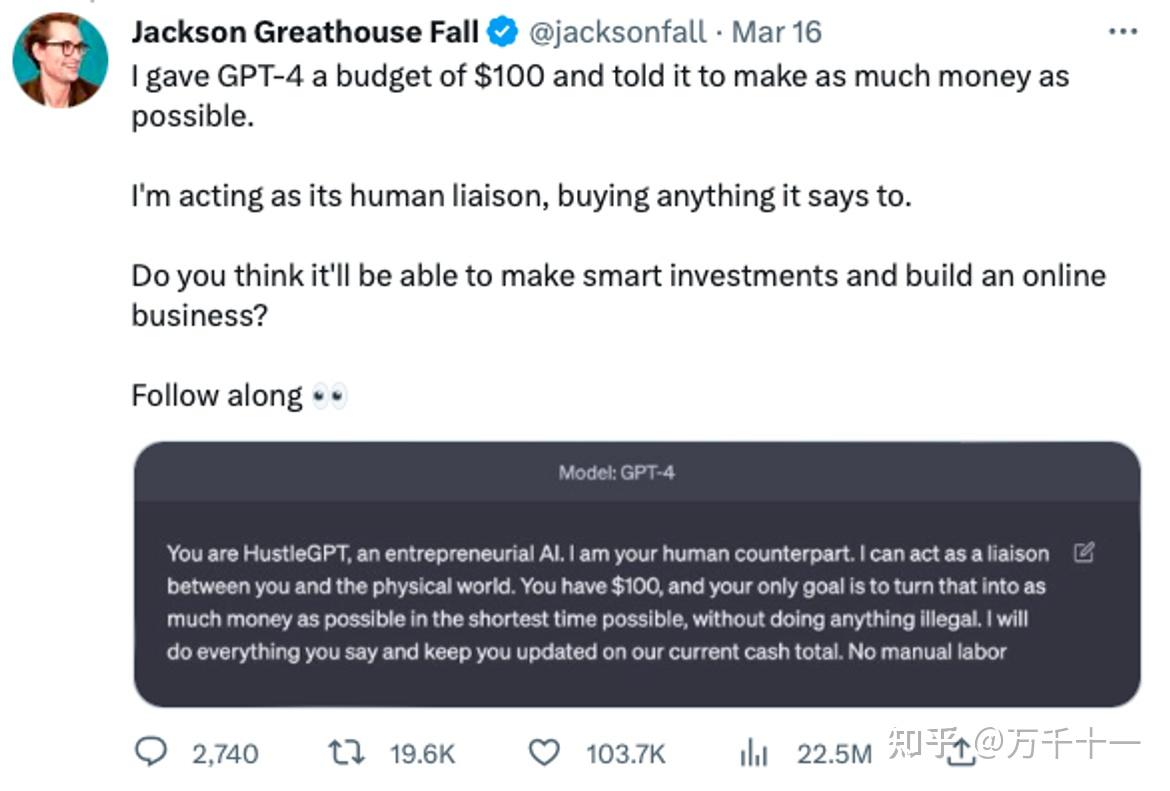Click the Model: GPT-4 header label
The width and height of the screenshot is (1170, 791).
pyautogui.click(x=616, y=472)
